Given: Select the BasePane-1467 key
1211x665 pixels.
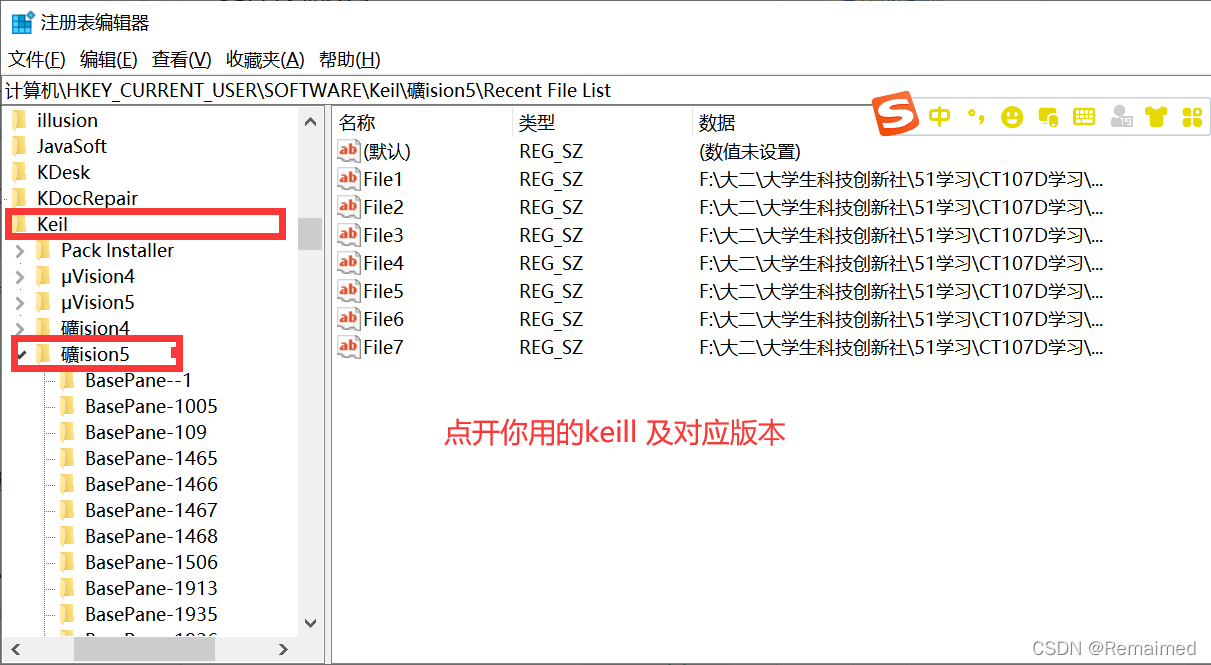Looking at the screenshot, I should click(x=151, y=510).
